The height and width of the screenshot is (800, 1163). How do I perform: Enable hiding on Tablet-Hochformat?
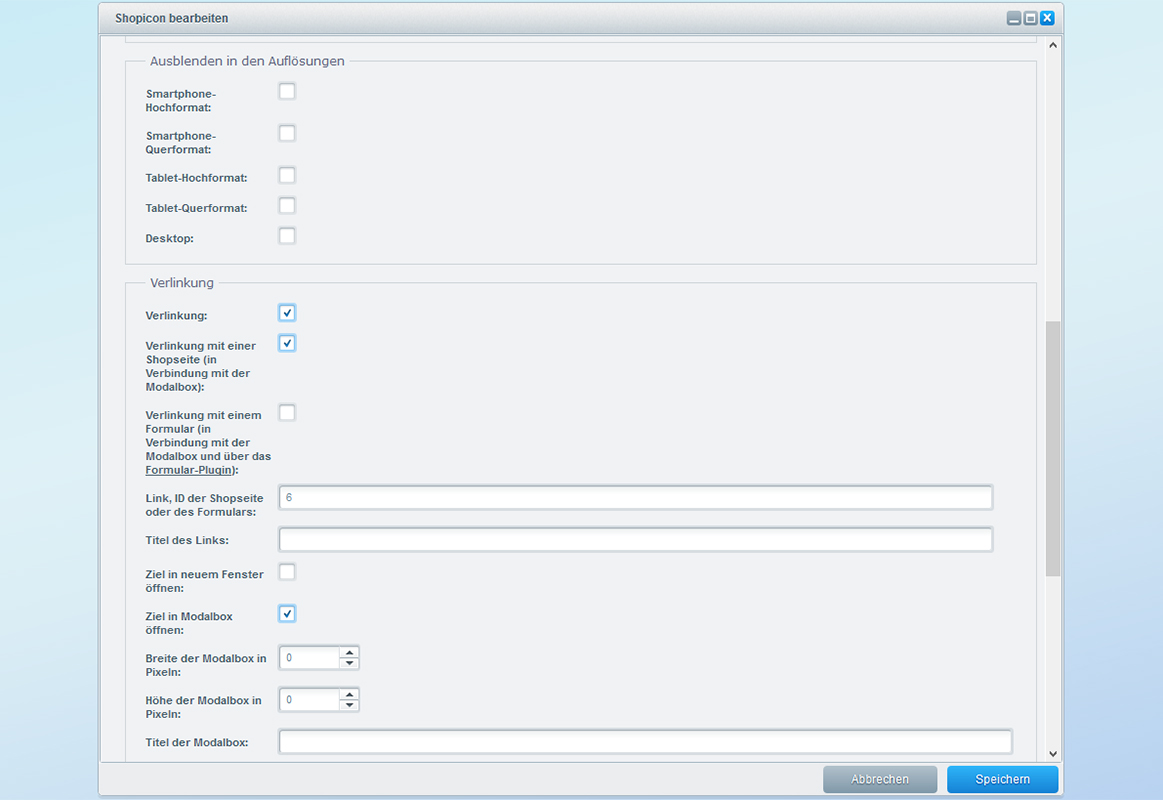(x=287, y=176)
